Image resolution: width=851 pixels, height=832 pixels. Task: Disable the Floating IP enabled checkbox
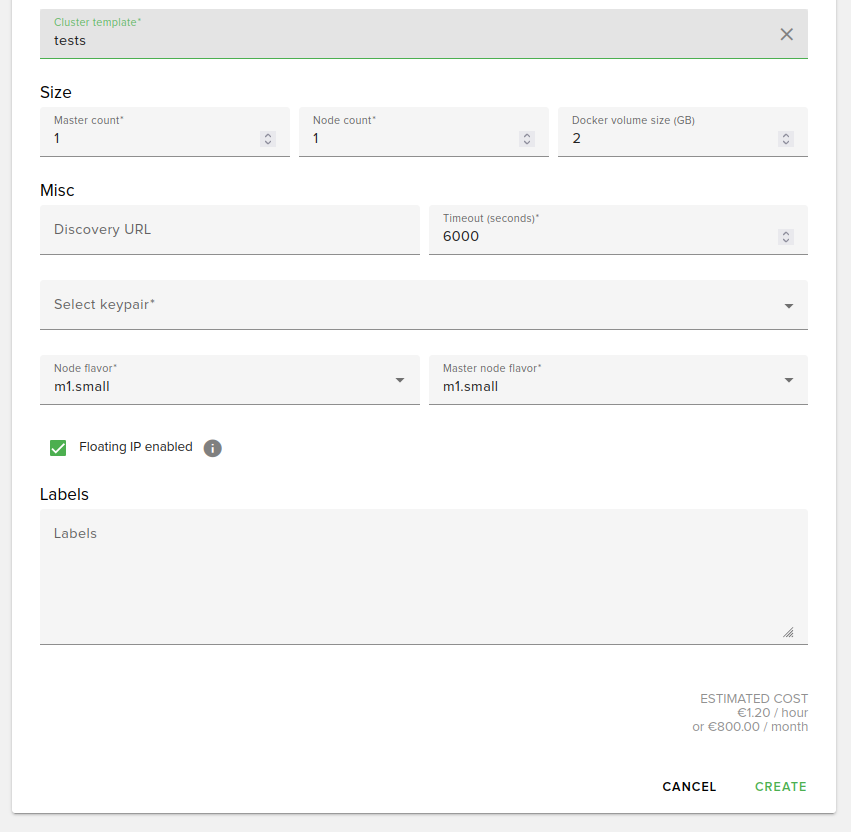tap(58, 447)
